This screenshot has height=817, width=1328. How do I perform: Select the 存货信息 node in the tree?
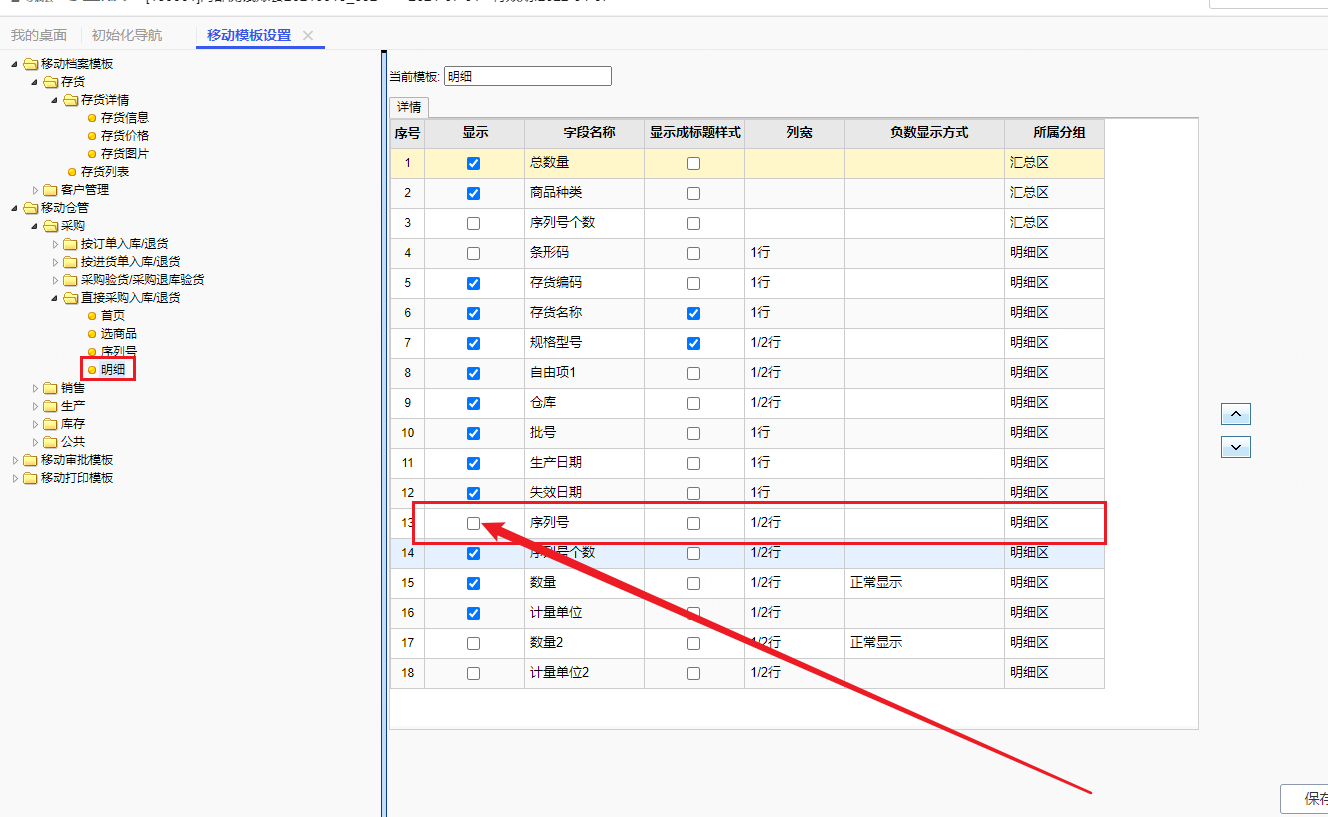pos(124,118)
